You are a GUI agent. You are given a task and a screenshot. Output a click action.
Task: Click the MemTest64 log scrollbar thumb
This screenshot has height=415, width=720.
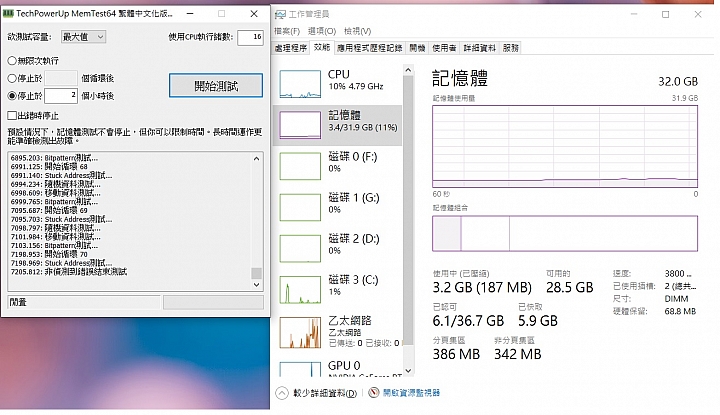256,273
